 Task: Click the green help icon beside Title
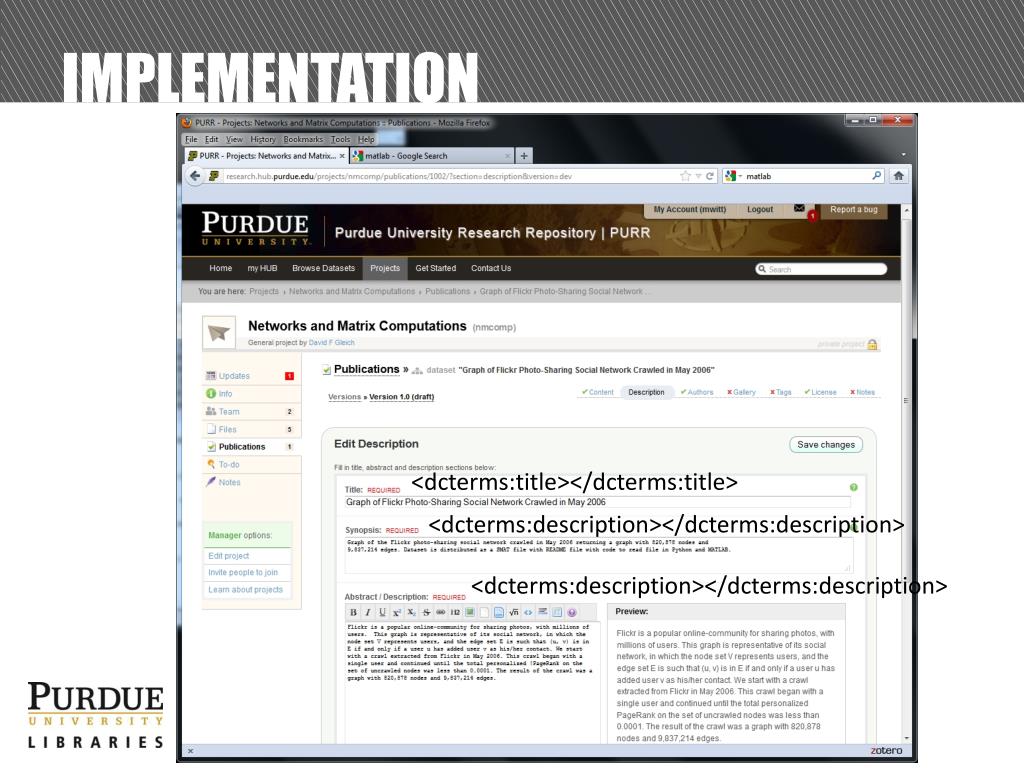854,487
